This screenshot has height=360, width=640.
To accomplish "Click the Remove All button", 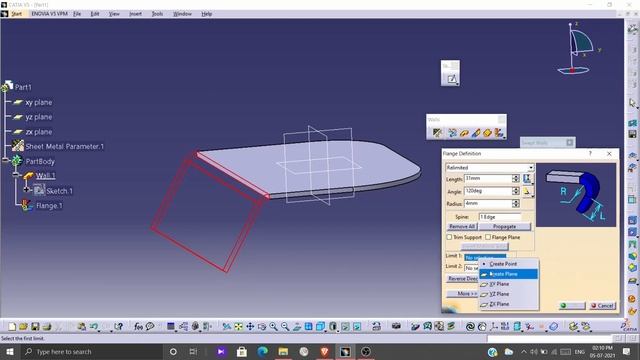I will [462, 226].
